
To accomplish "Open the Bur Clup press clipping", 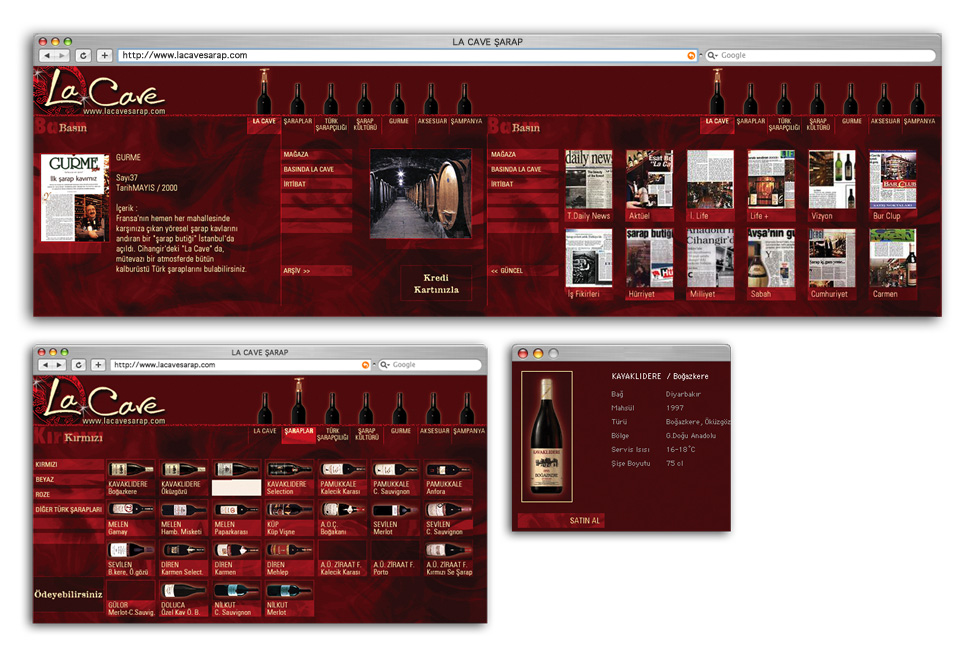I will click(893, 185).
